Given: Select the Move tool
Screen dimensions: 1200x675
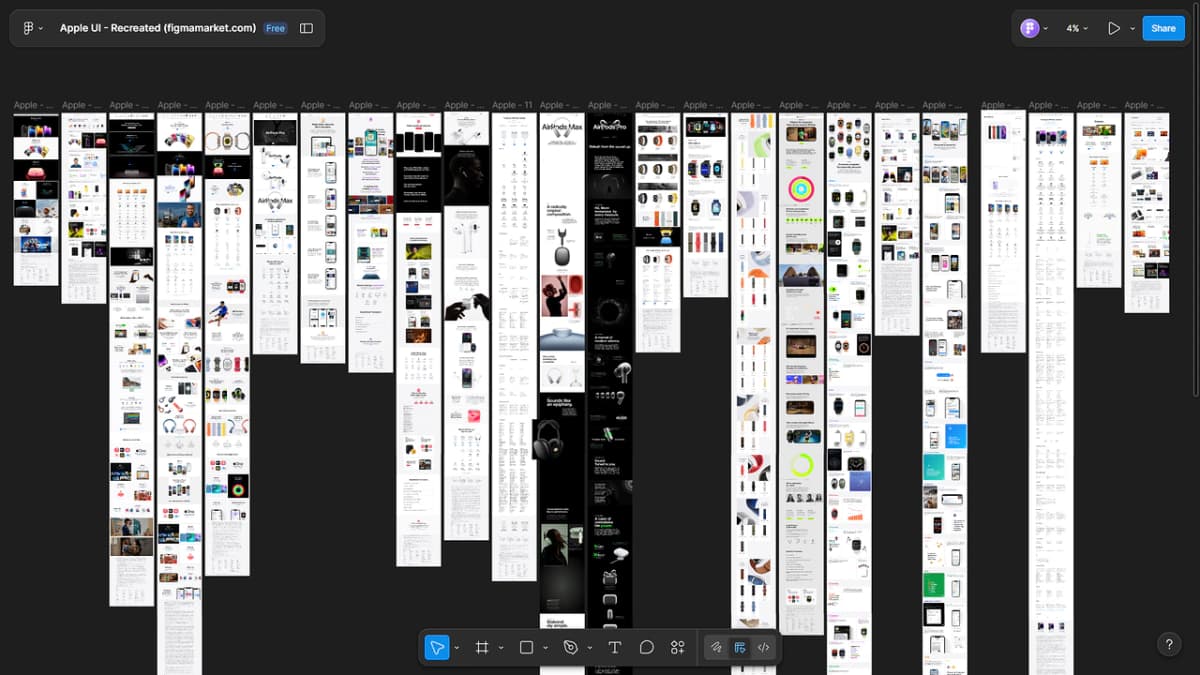Looking at the screenshot, I should [x=437, y=648].
